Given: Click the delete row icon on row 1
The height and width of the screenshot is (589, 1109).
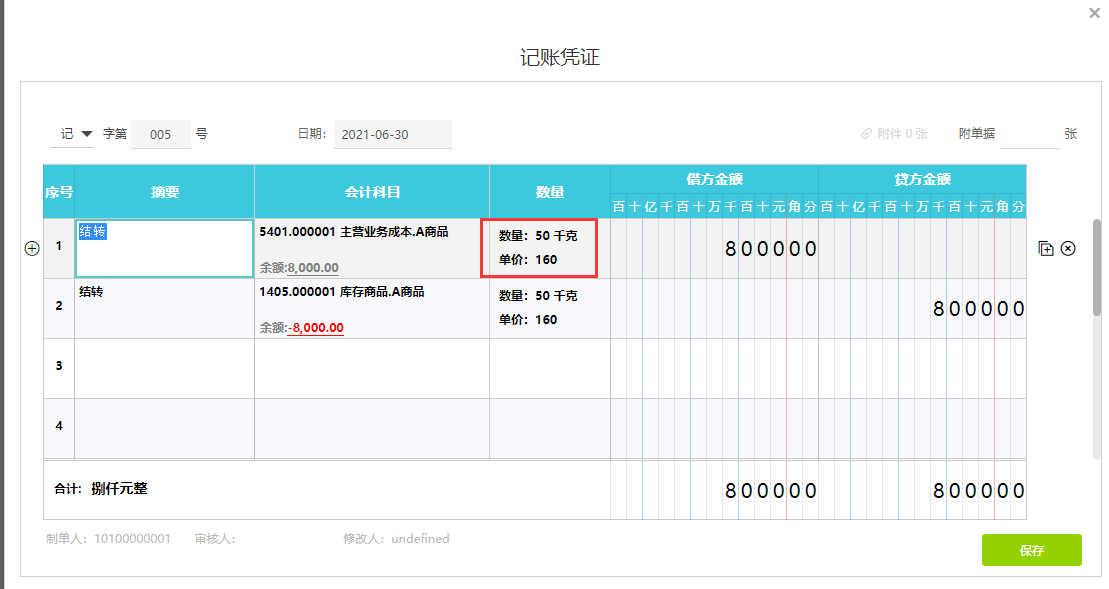Looking at the screenshot, I should click(1068, 249).
